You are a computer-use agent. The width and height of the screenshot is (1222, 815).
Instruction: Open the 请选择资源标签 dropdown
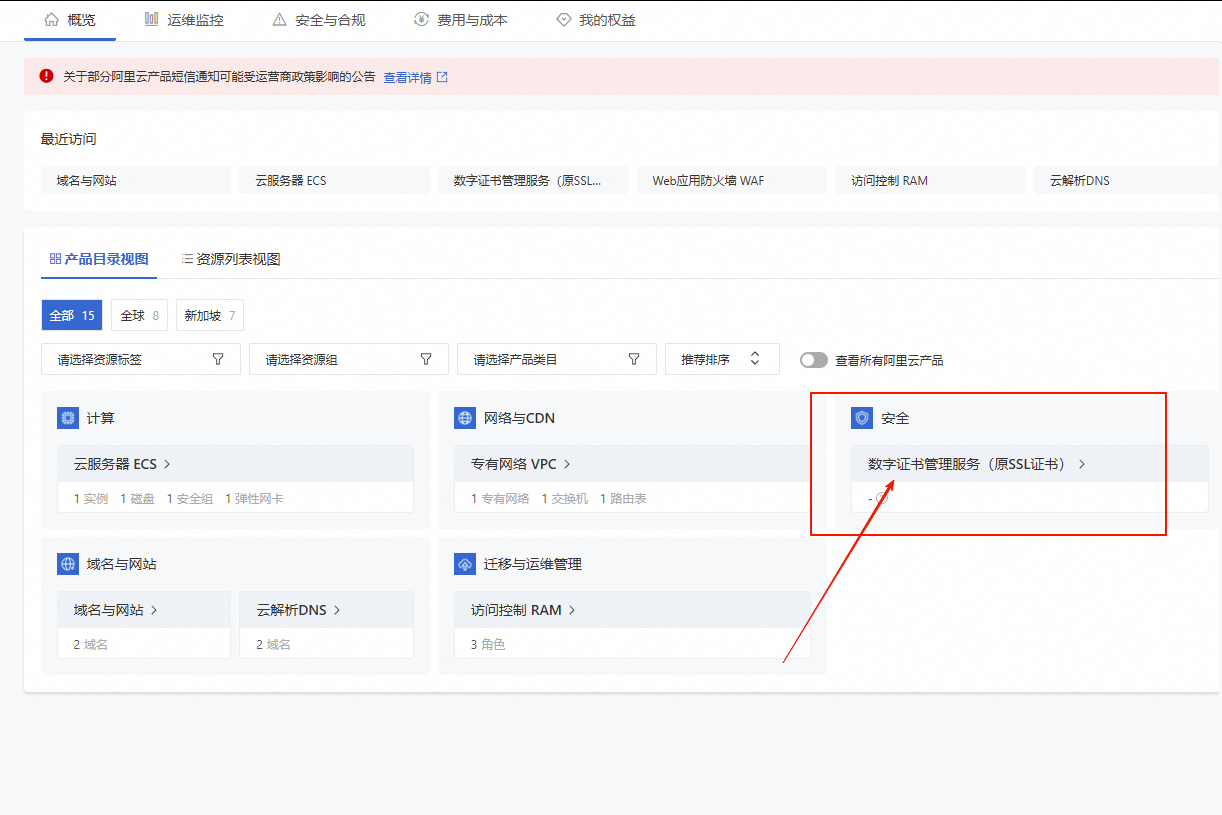(141, 359)
